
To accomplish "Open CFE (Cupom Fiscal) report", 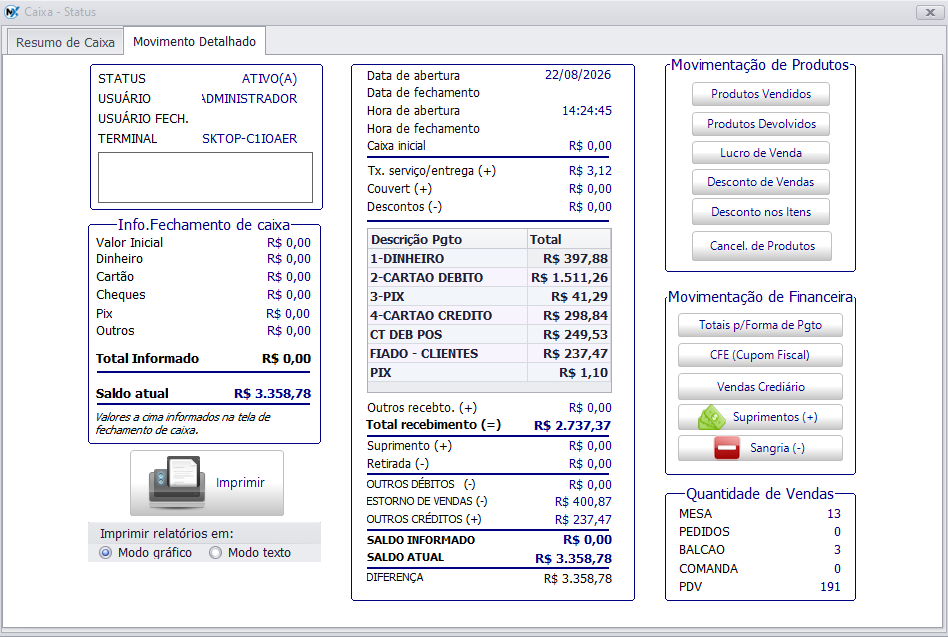I will 760,355.
